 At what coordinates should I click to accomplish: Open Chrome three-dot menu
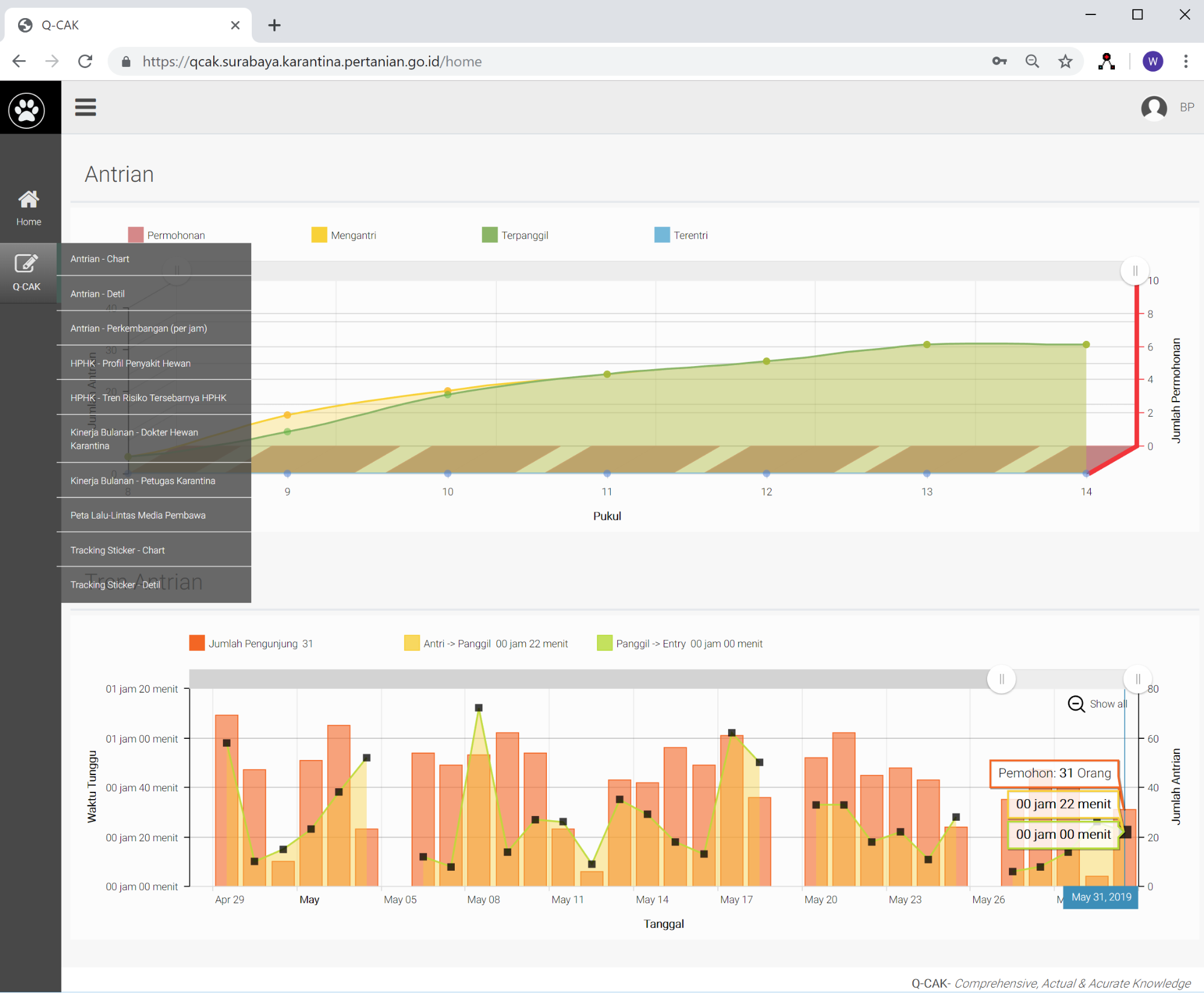pos(1185,61)
